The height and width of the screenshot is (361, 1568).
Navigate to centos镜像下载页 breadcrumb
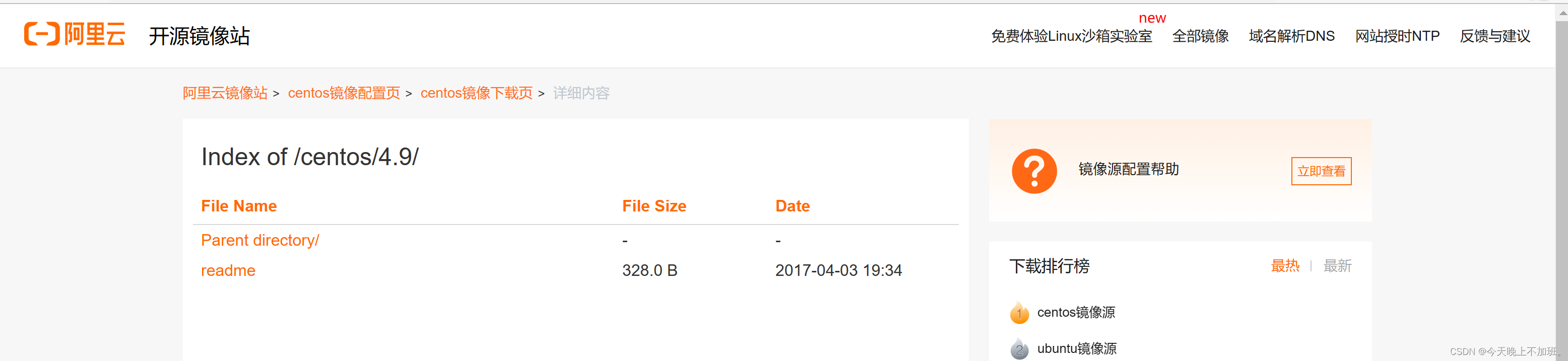coord(476,93)
